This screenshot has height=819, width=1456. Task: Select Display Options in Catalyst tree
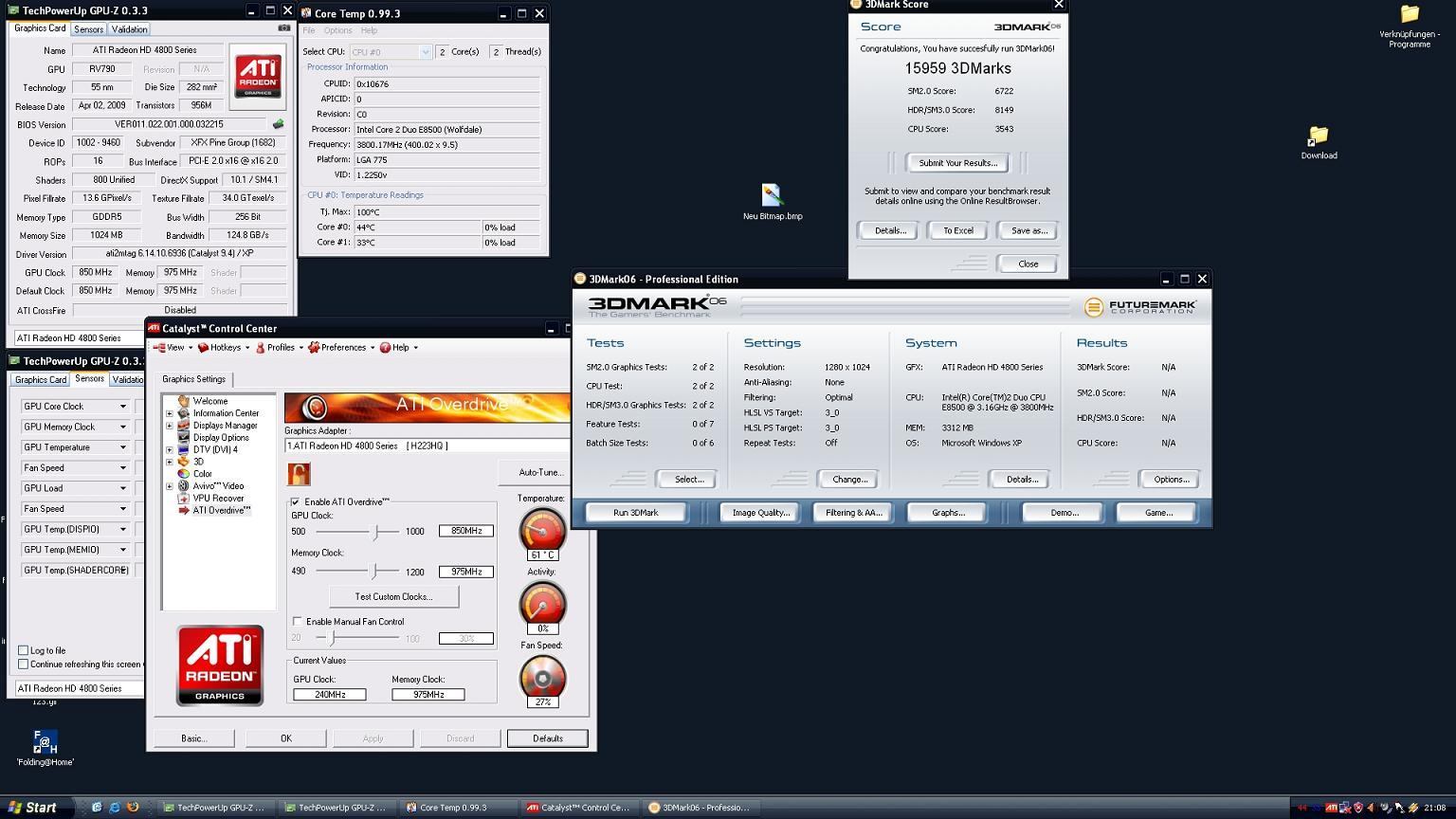[x=221, y=438]
